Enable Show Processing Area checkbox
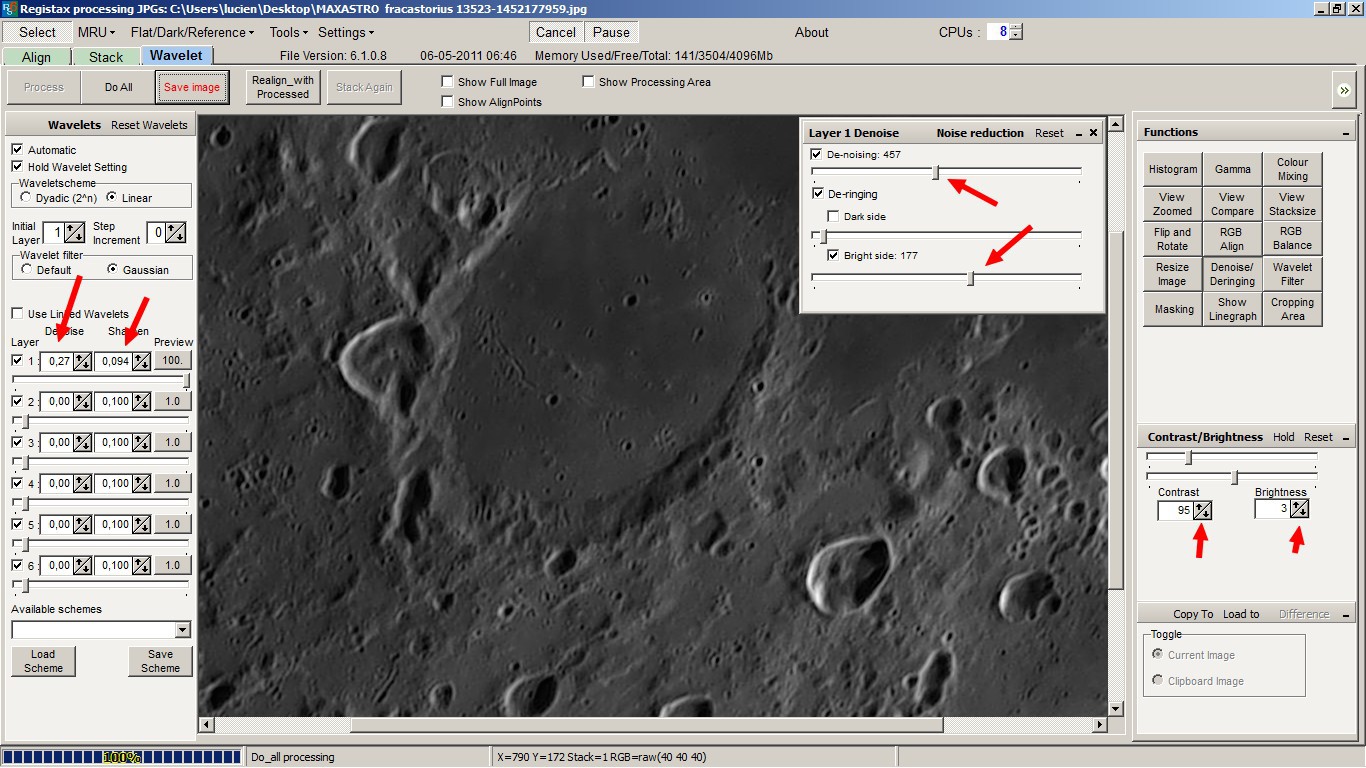 click(x=588, y=82)
